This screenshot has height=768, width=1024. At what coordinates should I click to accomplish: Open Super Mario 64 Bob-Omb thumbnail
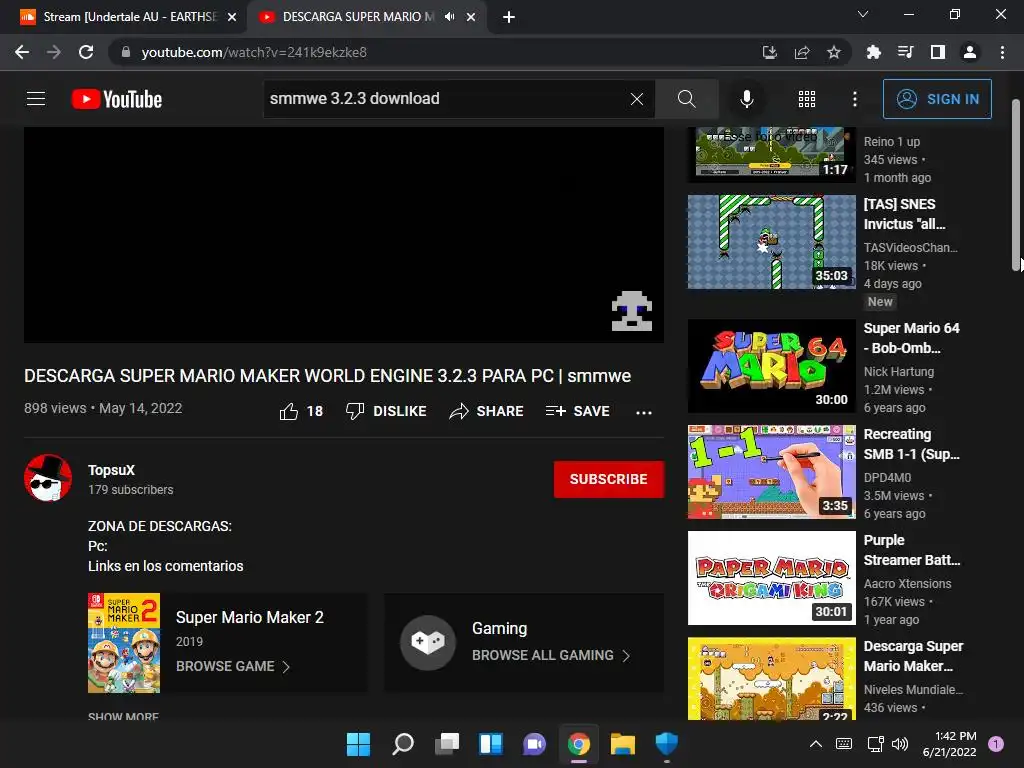click(772, 366)
